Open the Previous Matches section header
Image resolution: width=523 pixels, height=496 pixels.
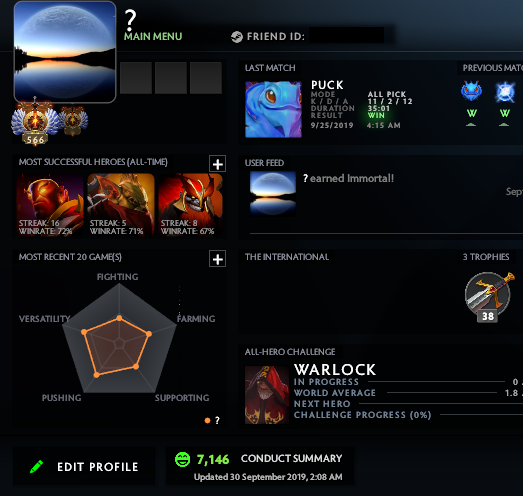pos(492,68)
